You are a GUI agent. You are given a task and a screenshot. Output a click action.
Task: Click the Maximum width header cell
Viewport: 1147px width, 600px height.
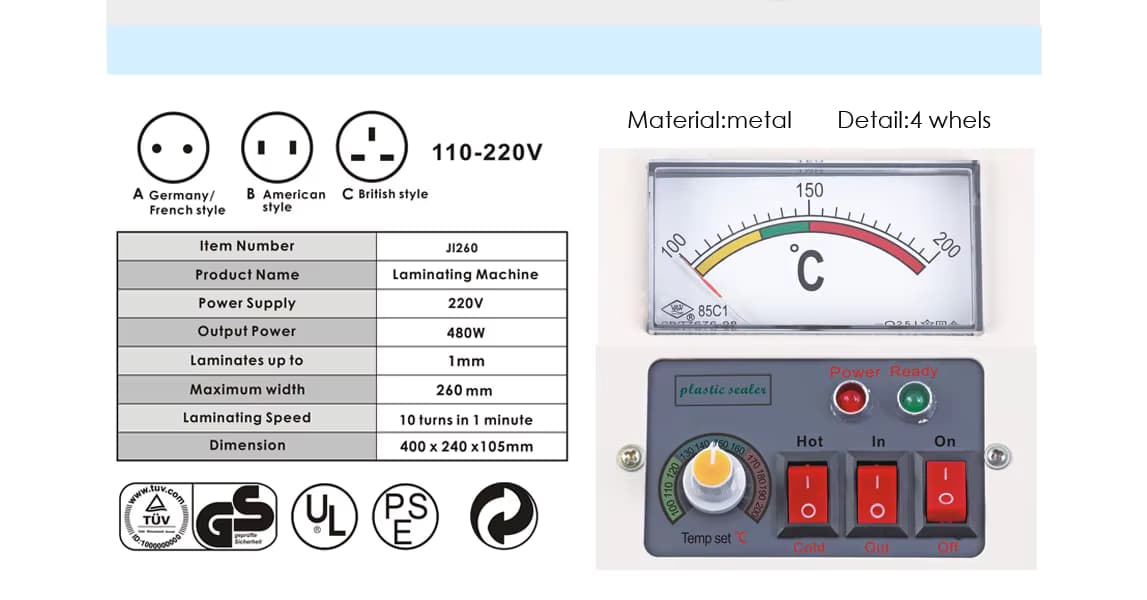(x=247, y=389)
